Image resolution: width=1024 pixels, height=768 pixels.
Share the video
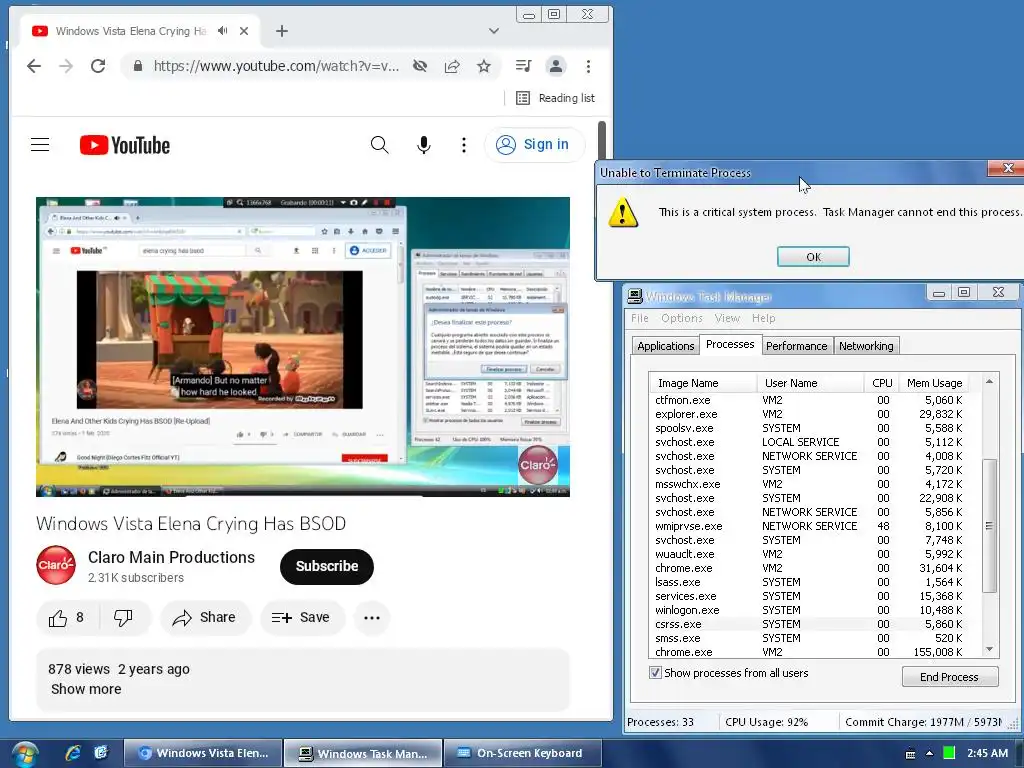click(x=204, y=618)
